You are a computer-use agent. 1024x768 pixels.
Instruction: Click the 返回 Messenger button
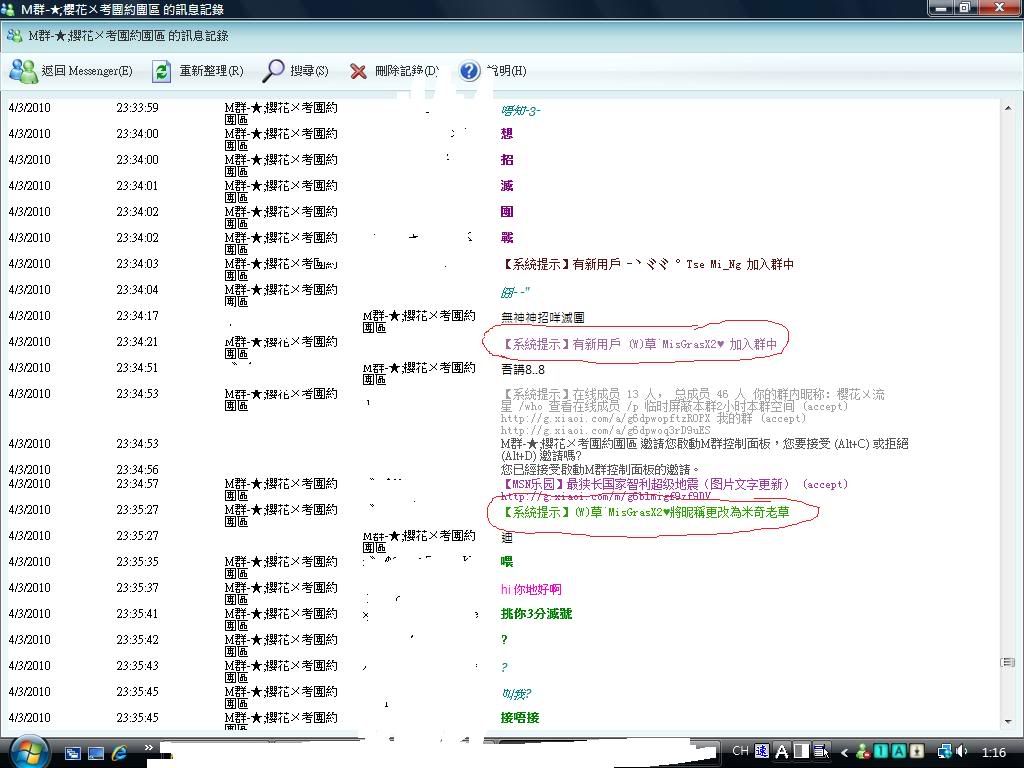[70, 71]
